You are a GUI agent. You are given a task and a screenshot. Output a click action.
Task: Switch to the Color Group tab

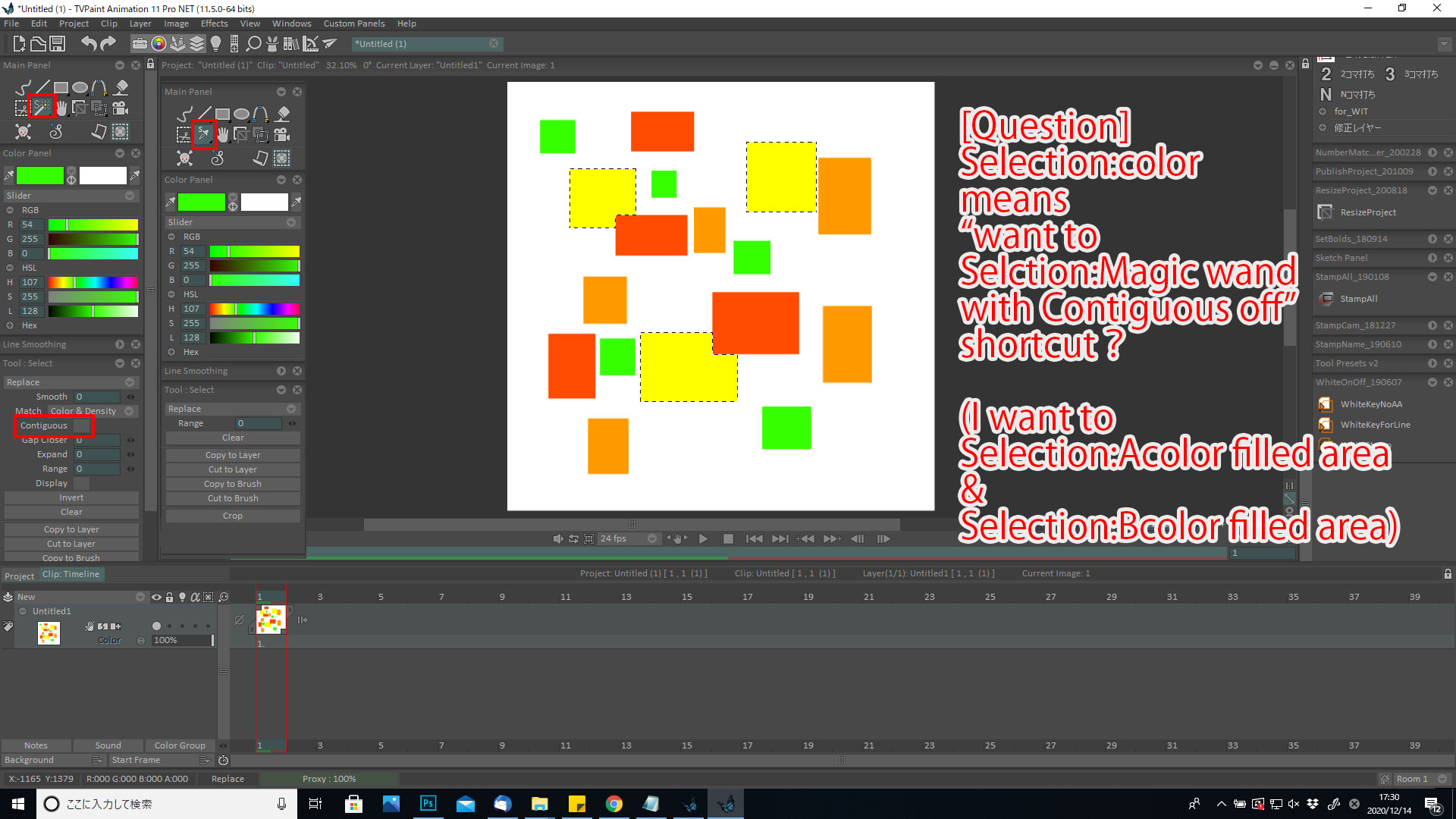pos(180,745)
